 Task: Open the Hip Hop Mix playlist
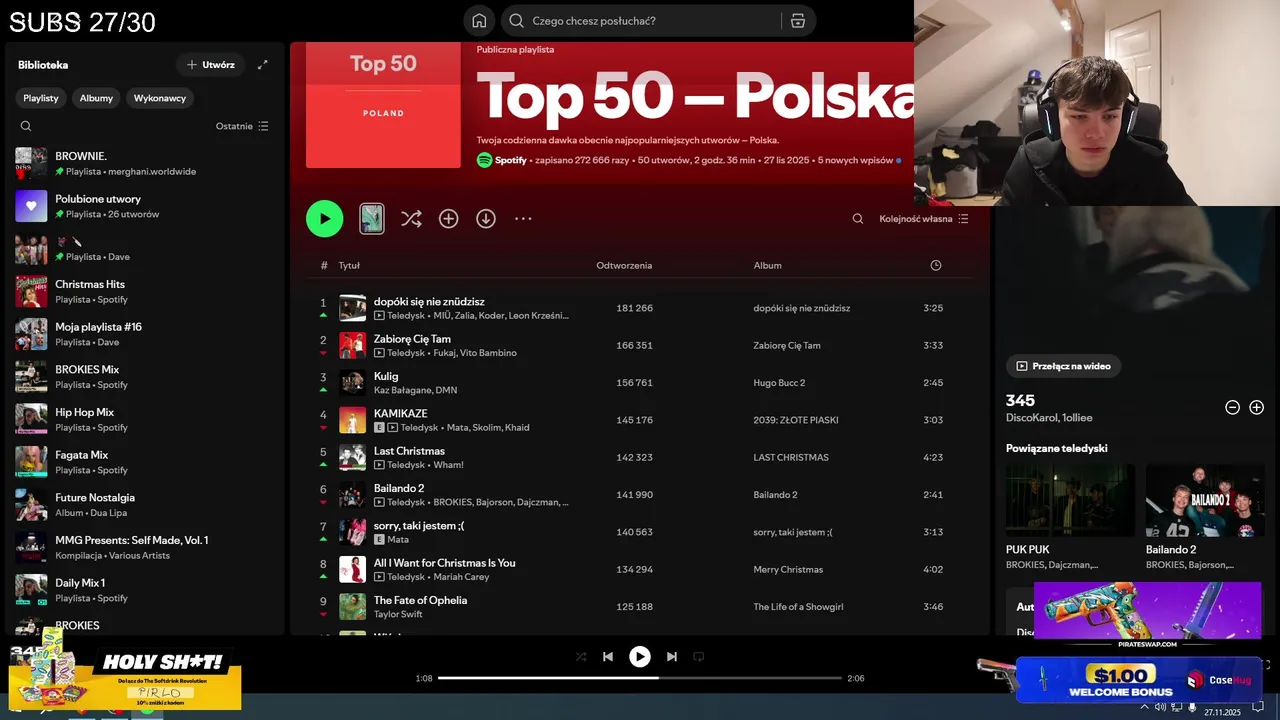(145, 419)
